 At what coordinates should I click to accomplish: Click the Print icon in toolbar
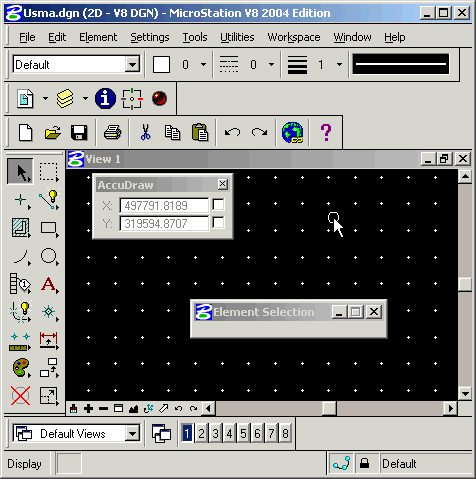tap(112, 132)
